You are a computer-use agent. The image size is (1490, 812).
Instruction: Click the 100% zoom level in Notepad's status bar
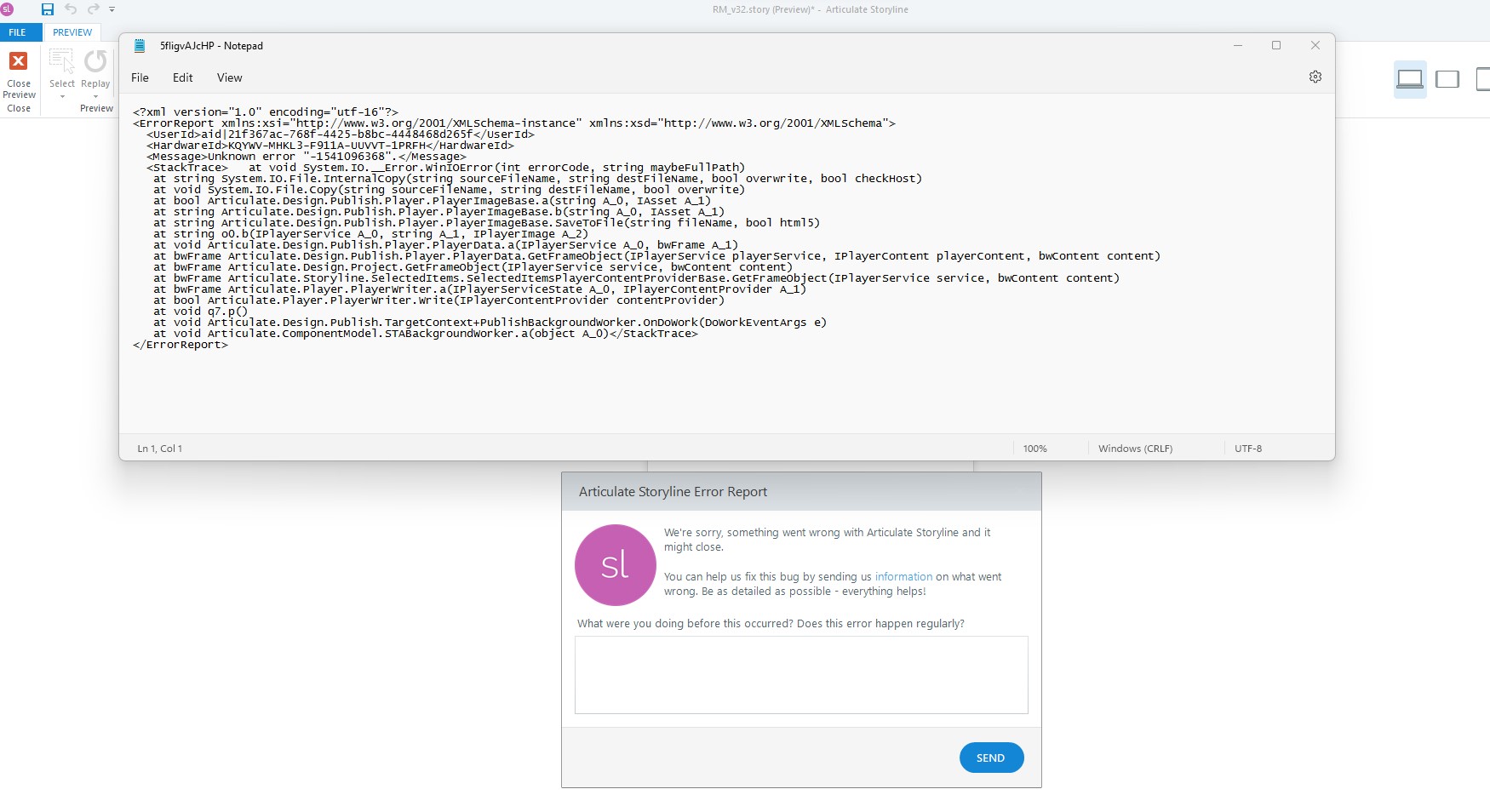point(1035,449)
